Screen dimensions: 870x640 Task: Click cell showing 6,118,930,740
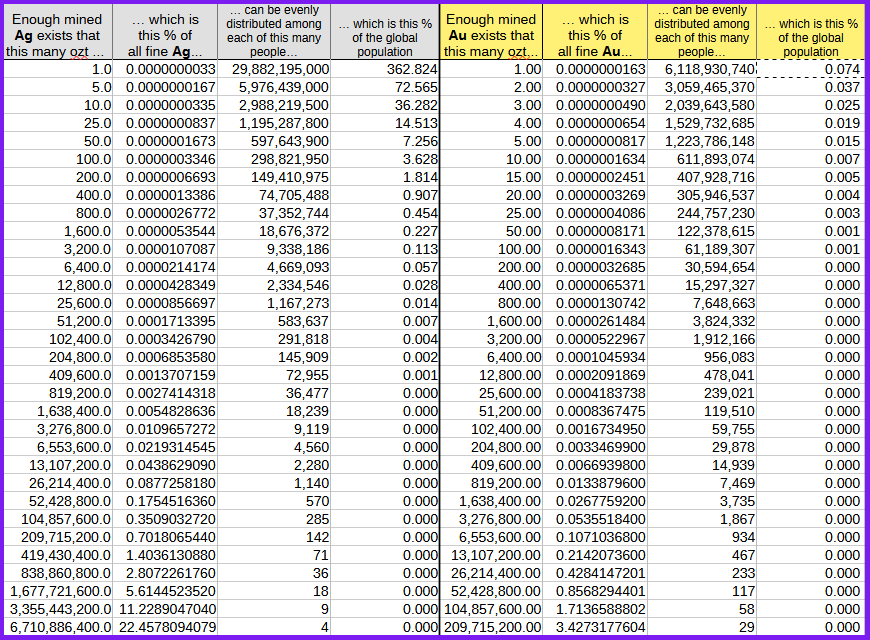point(702,69)
